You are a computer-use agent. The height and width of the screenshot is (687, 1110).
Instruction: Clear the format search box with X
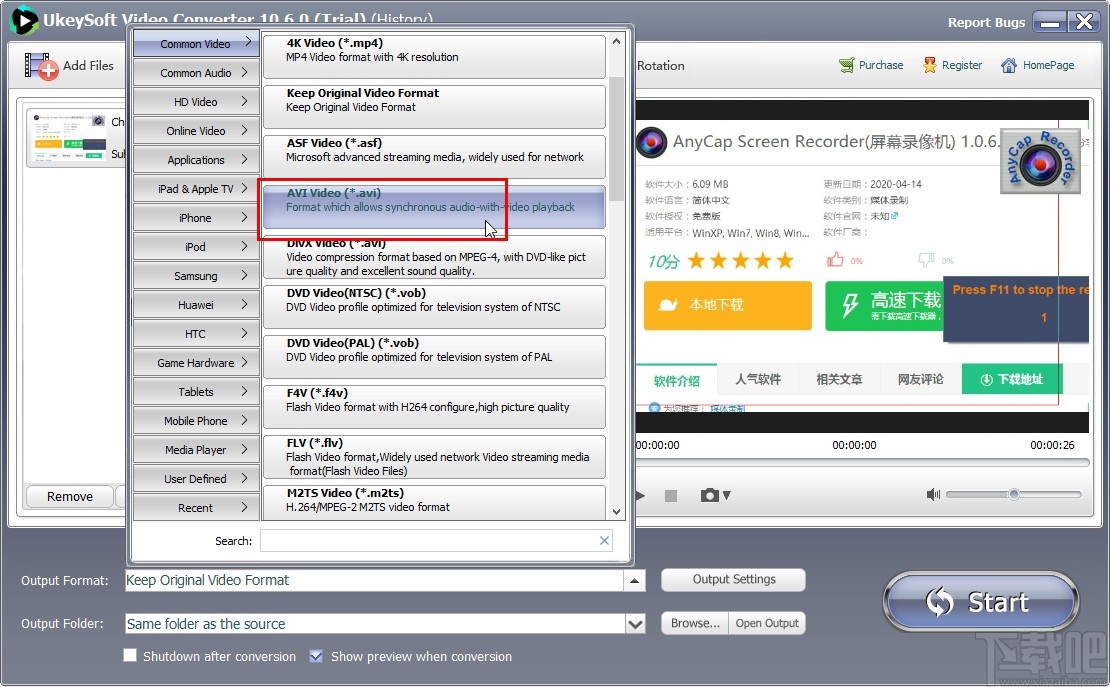(x=604, y=540)
